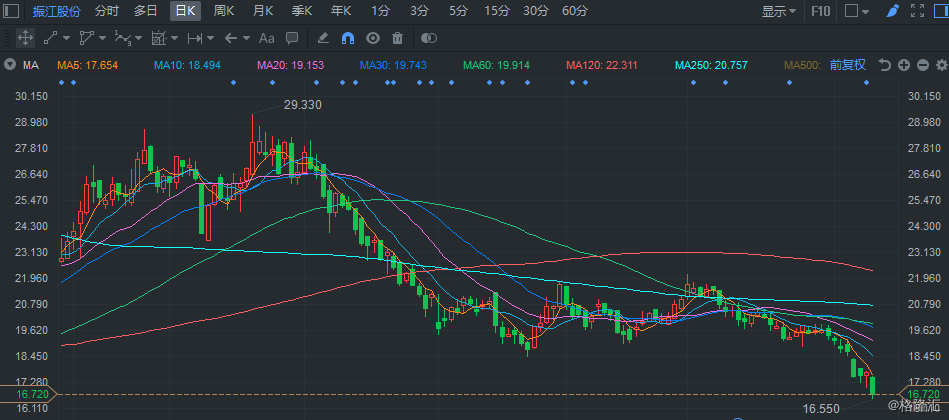Toggle magnet snap mode

click(347, 38)
